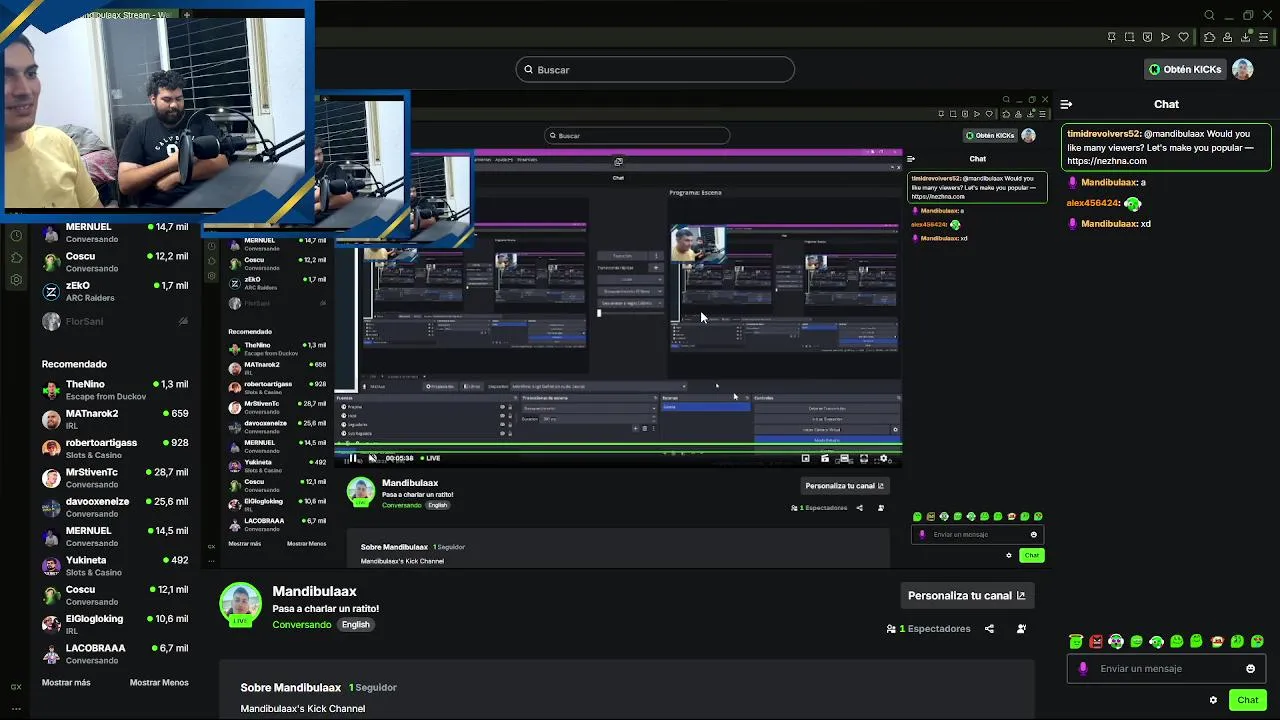The height and width of the screenshot is (720, 1280).
Task: Click Personaliza tu canal in nested stream
Action: (844, 486)
